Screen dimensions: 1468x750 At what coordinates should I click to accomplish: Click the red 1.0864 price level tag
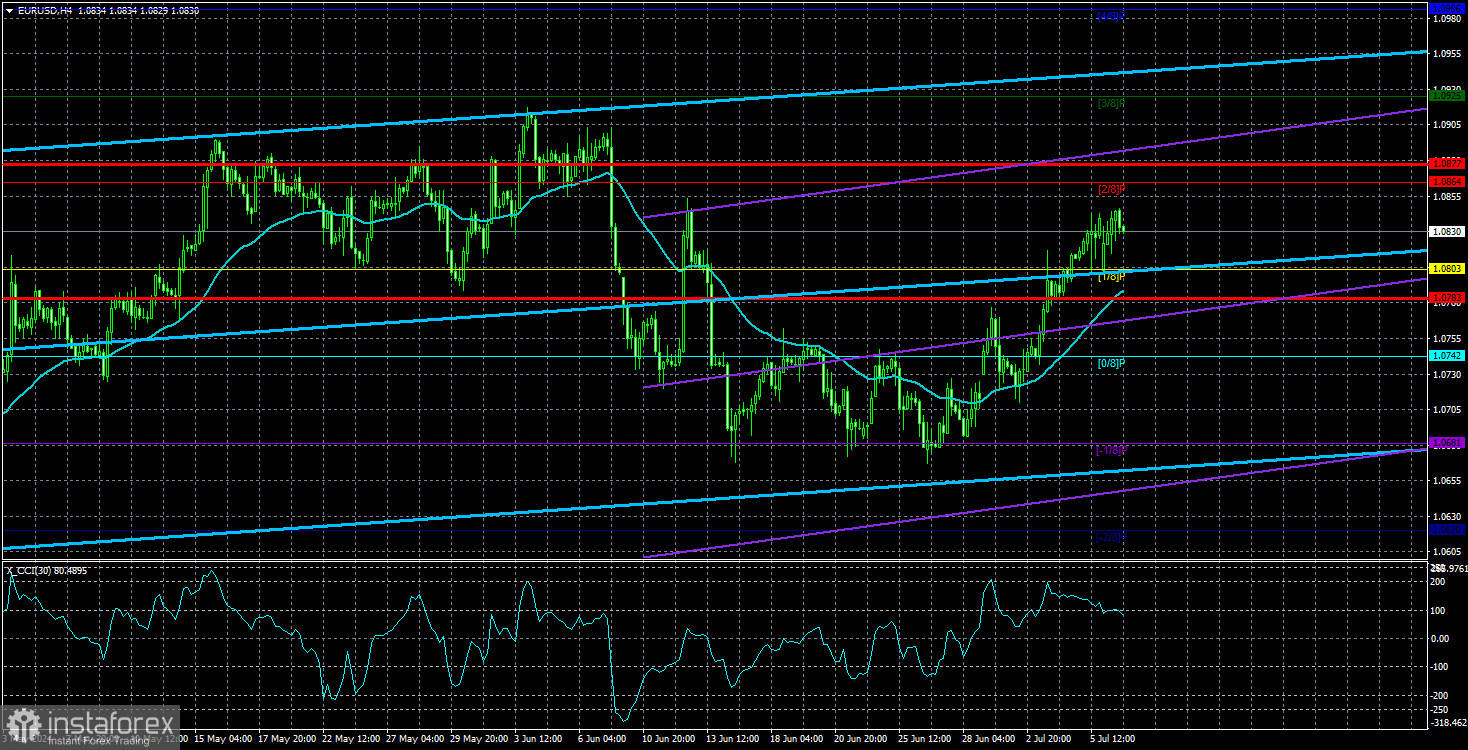pos(1447,181)
